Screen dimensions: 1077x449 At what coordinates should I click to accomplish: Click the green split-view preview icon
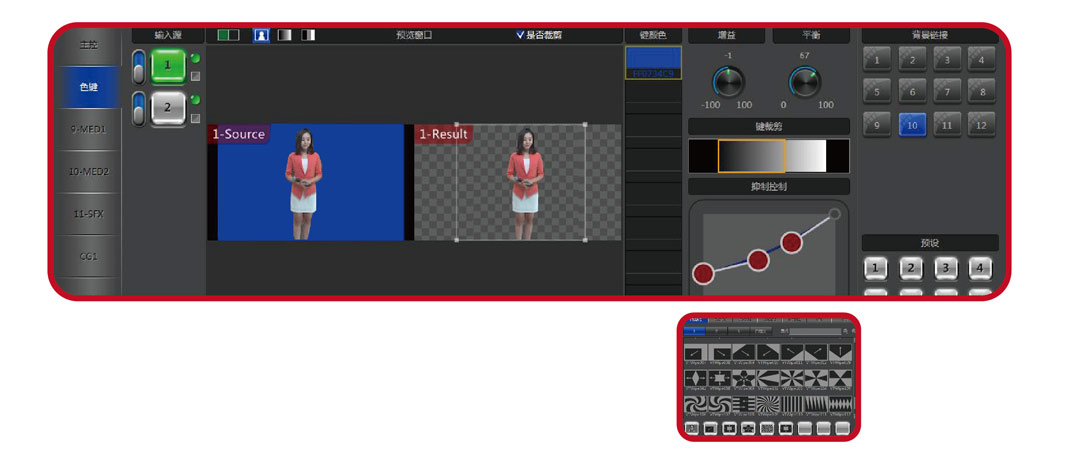(x=228, y=35)
